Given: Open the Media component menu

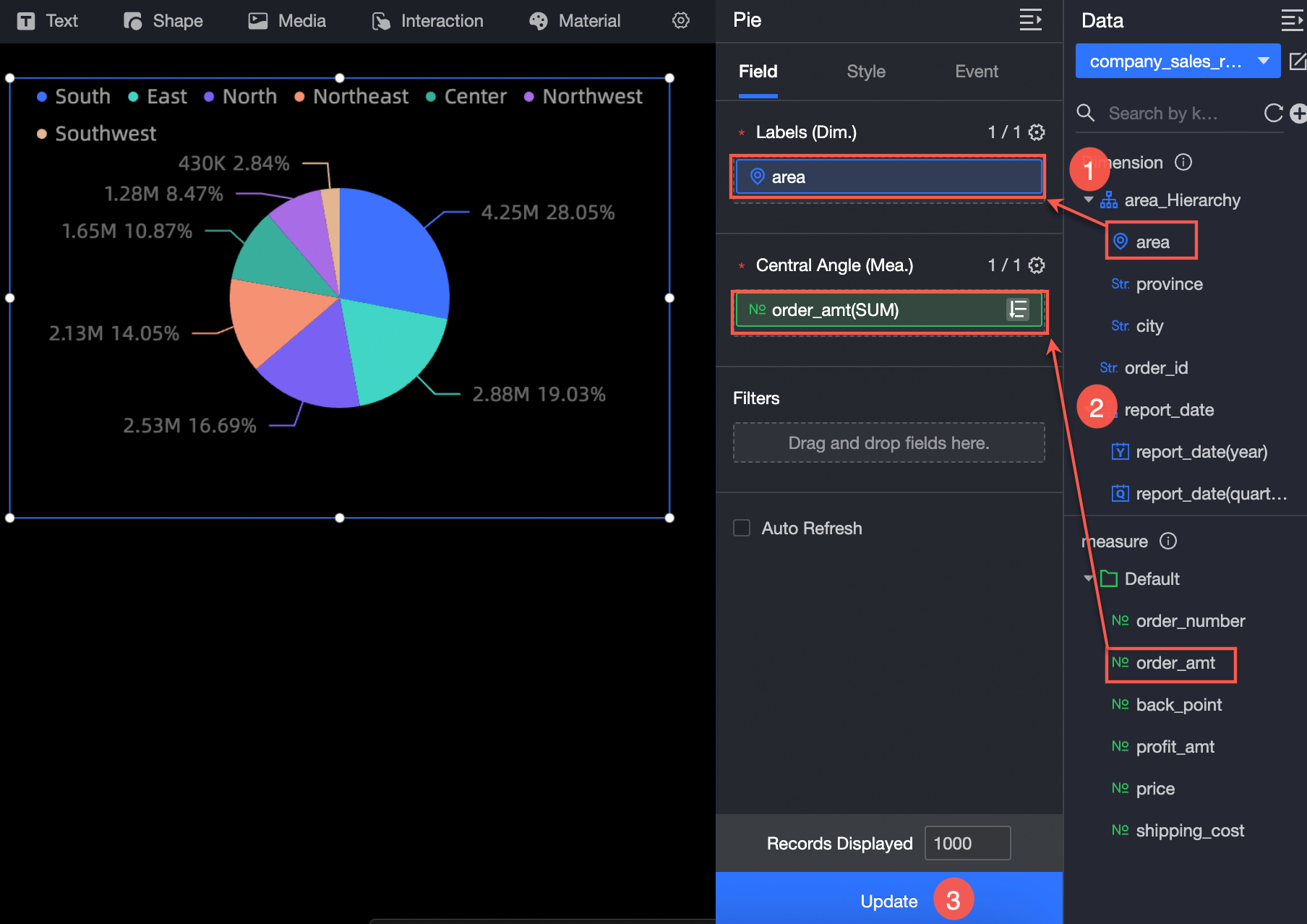Looking at the screenshot, I should point(288,21).
